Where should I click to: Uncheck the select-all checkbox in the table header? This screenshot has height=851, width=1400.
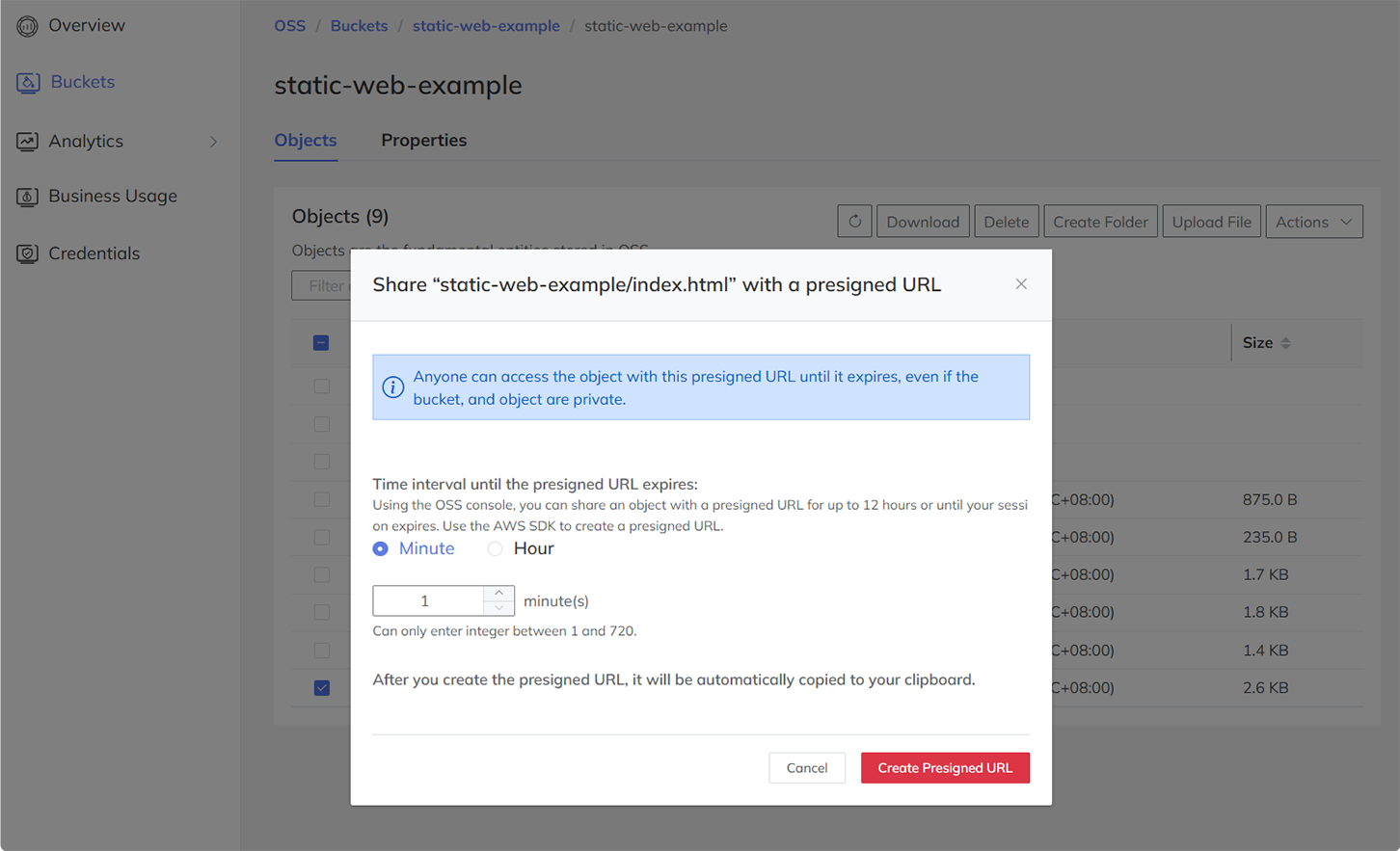point(321,342)
